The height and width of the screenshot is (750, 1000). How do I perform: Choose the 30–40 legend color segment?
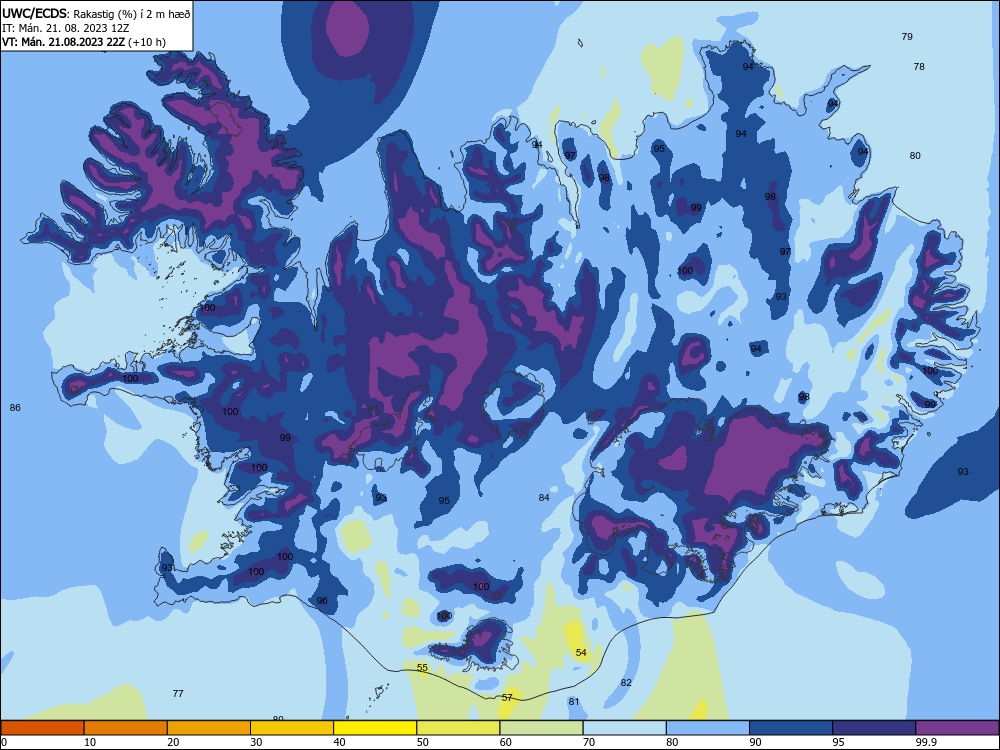click(x=292, y=728)
